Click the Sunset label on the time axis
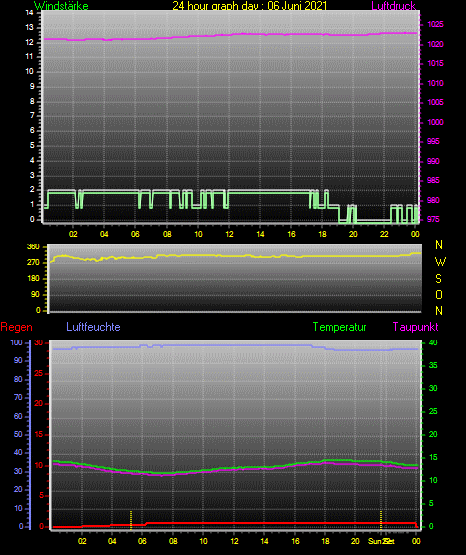The width and height of the screenshot is (466, 555). click(381, 541)
